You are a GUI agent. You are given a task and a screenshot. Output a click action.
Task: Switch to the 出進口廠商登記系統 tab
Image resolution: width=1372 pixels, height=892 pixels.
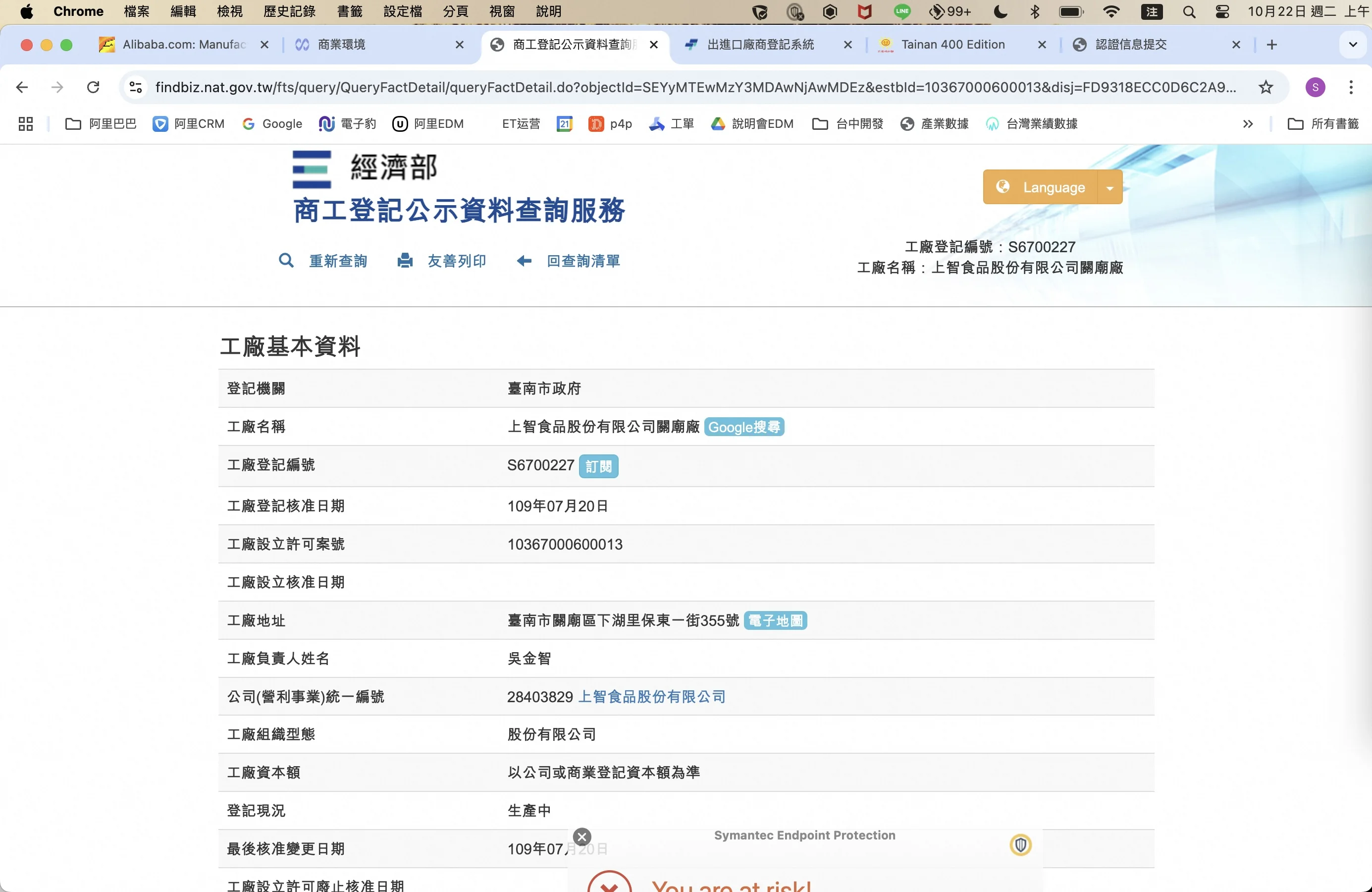pos(760,45)
